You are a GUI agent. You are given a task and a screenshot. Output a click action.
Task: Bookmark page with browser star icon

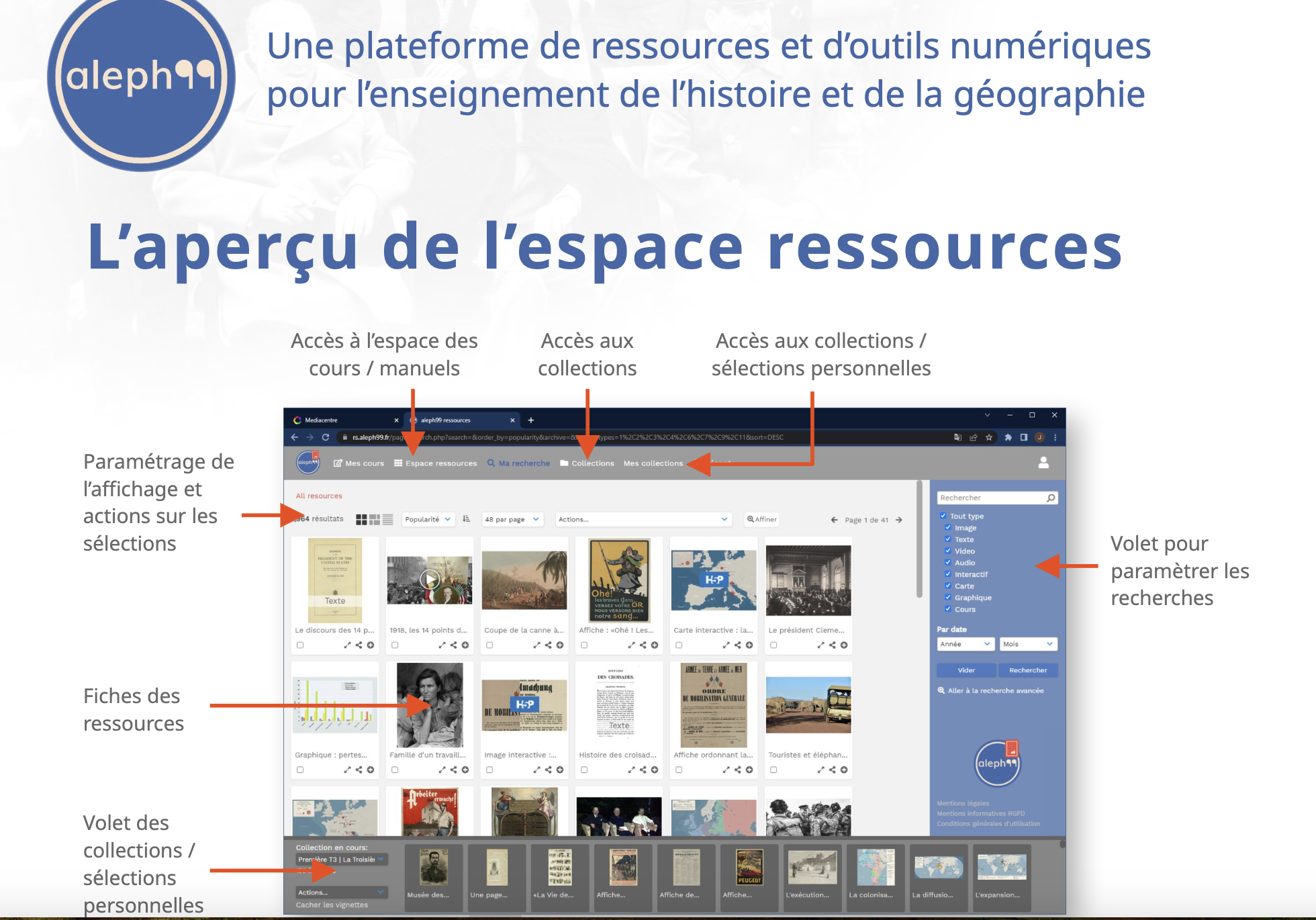pos(989,437)
